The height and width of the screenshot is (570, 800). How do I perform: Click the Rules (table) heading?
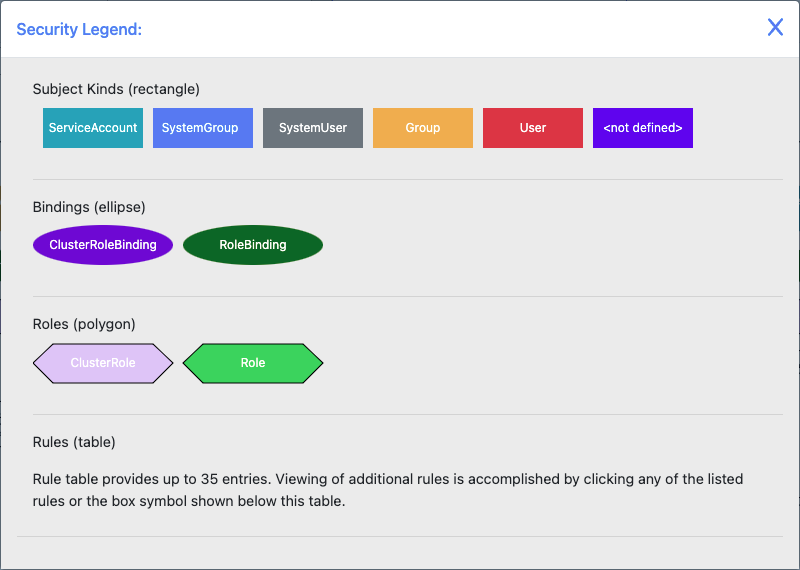[74, 442]
